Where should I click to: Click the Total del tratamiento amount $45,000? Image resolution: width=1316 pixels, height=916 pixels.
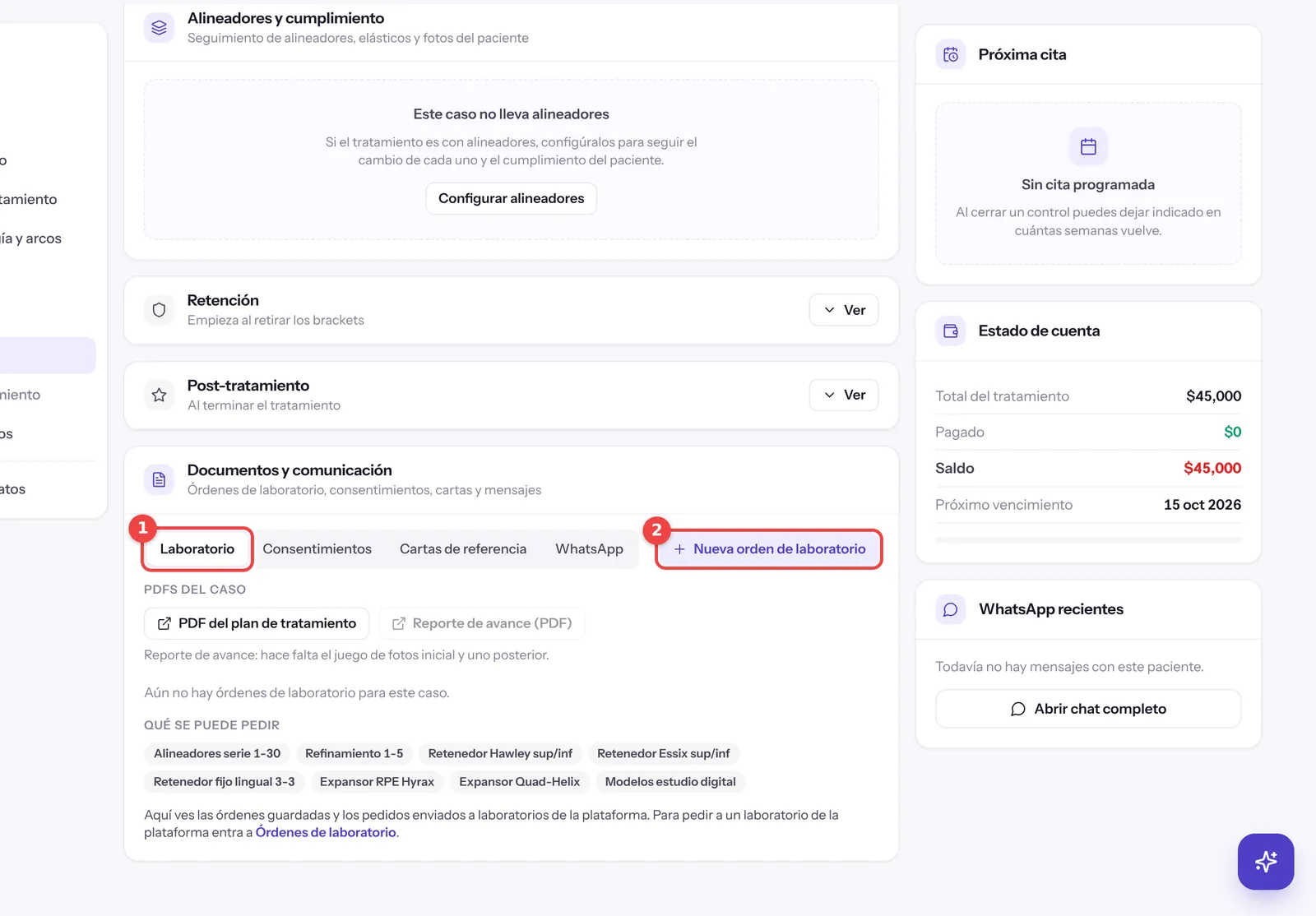coord(1213,396)
